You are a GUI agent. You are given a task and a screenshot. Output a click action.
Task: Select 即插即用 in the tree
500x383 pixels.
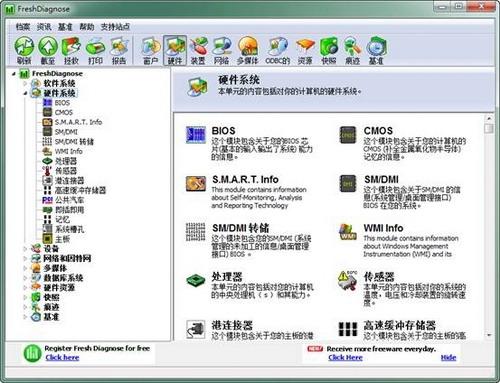tap(69, 210)
